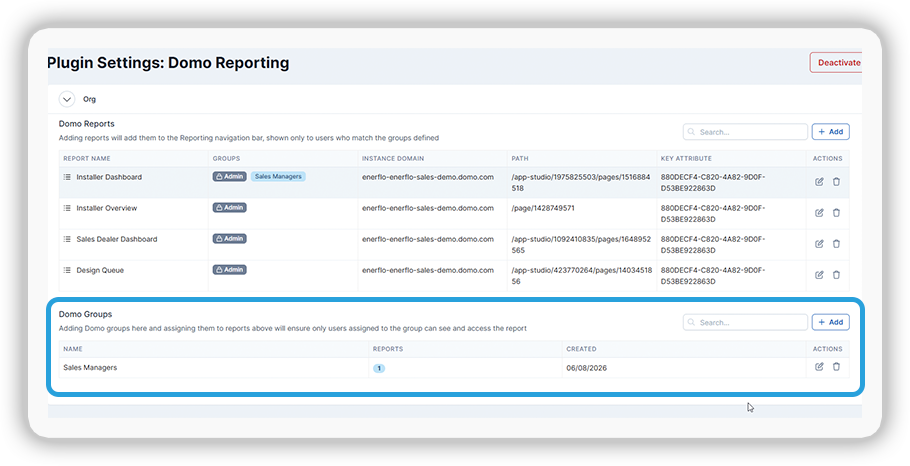Click the Admin tag on Sales Dealer Dashboard
The width and height of the screenshot is (910, 466).
[x=229, y=239]
